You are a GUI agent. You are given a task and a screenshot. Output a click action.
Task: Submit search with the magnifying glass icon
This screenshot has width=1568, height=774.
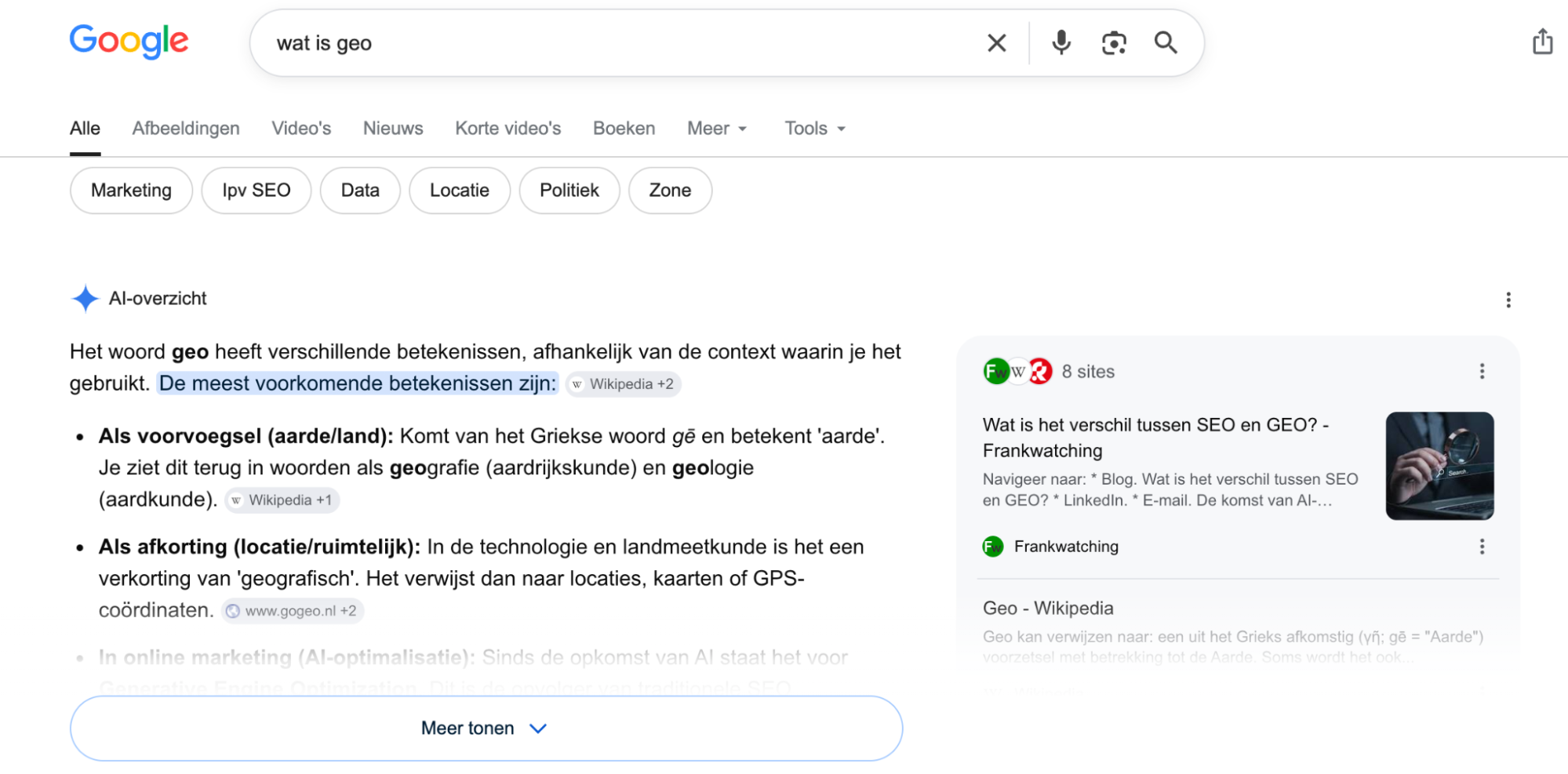(1166, 42)
